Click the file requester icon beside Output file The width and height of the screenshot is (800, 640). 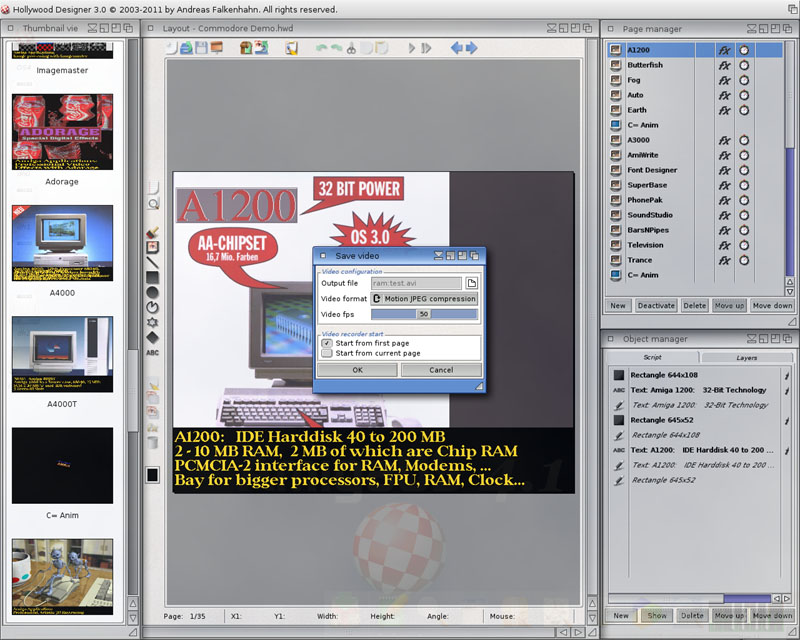coord(471,283)
